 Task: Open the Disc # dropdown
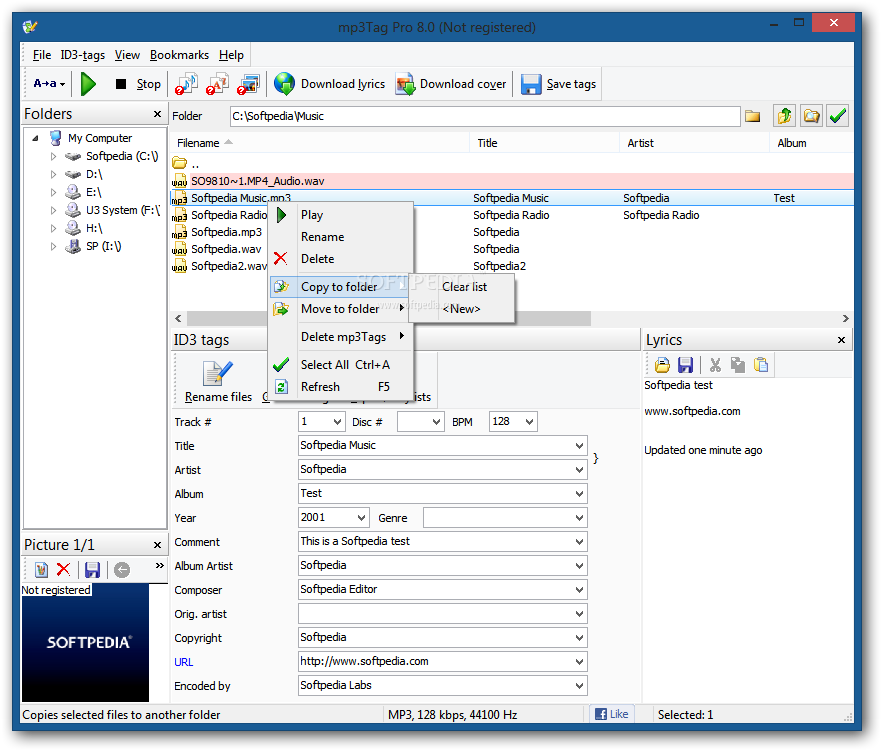[x=436, y=422]
